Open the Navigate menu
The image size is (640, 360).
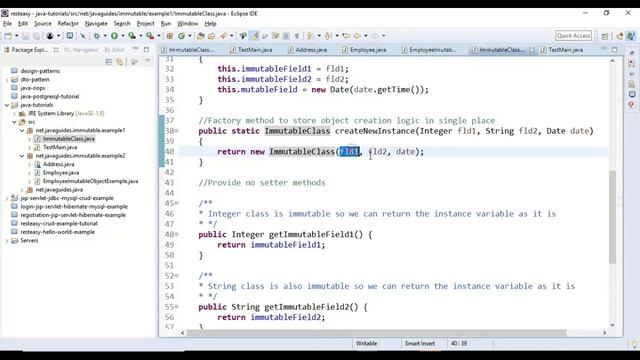pyautogui.click(x=96, y=24)
